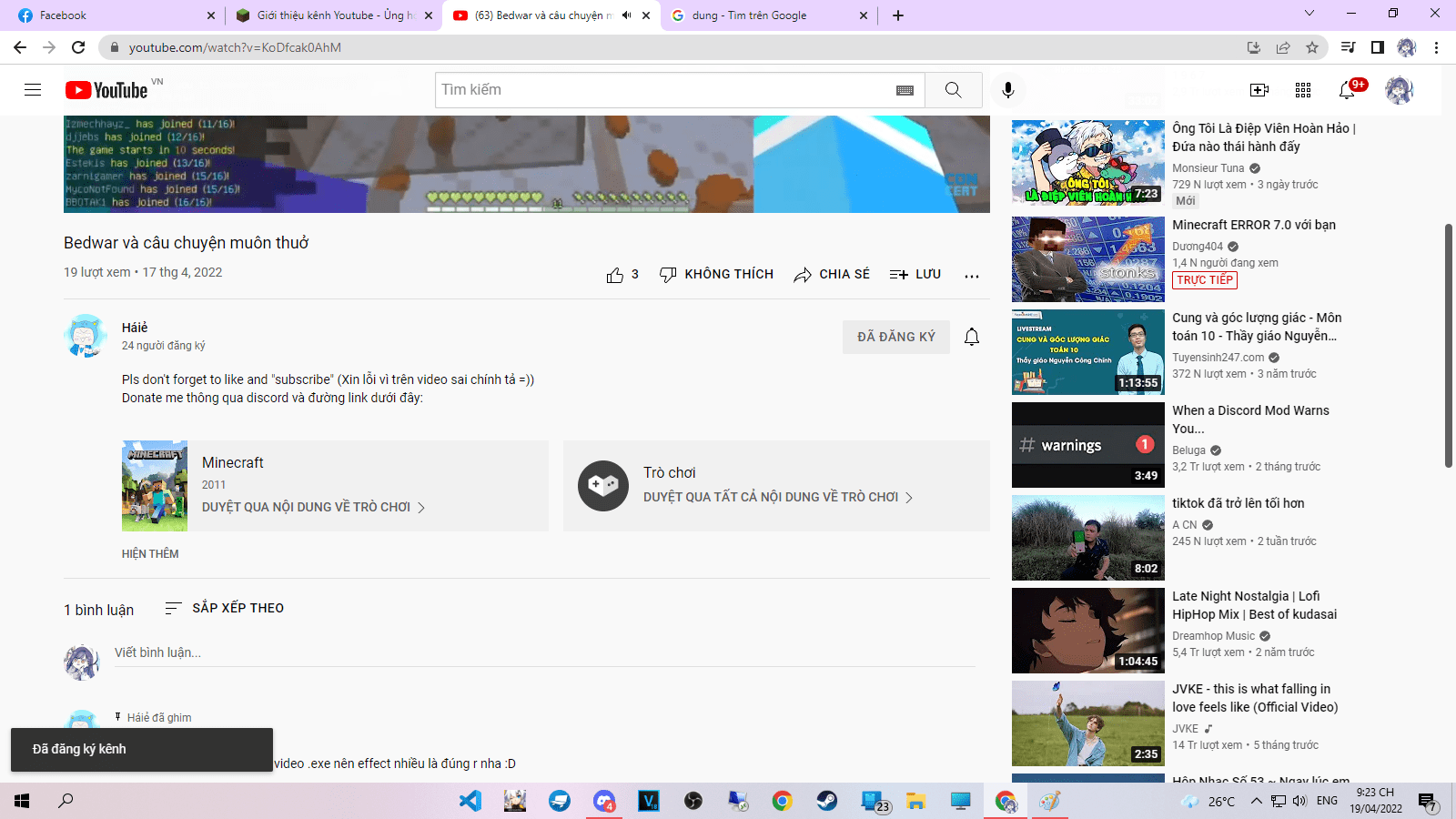Open the YouTube guide hamburger menu
The height and width of the screenshot is (819, 1456).
click(x=33, y=90)
